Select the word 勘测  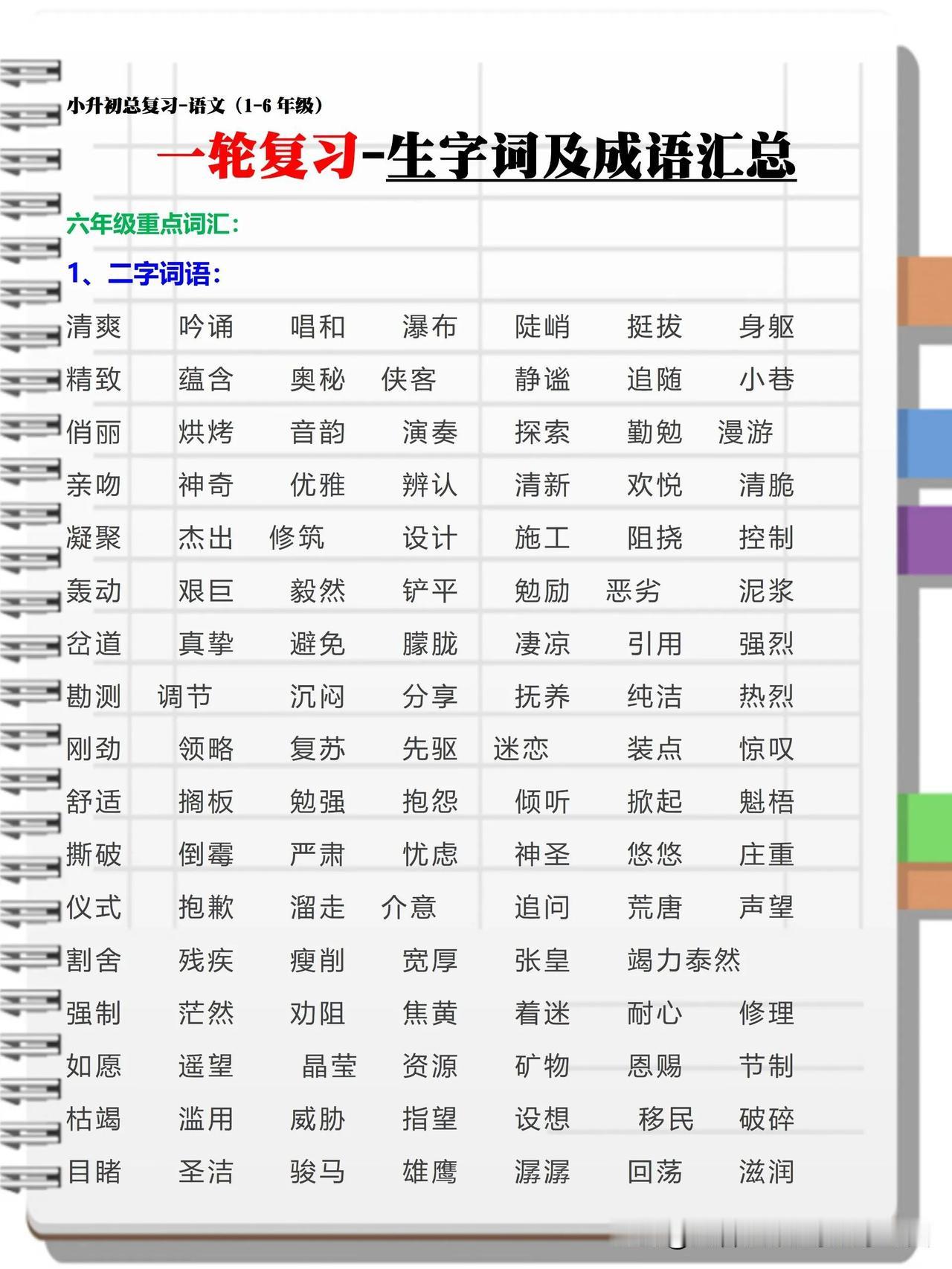94,696
